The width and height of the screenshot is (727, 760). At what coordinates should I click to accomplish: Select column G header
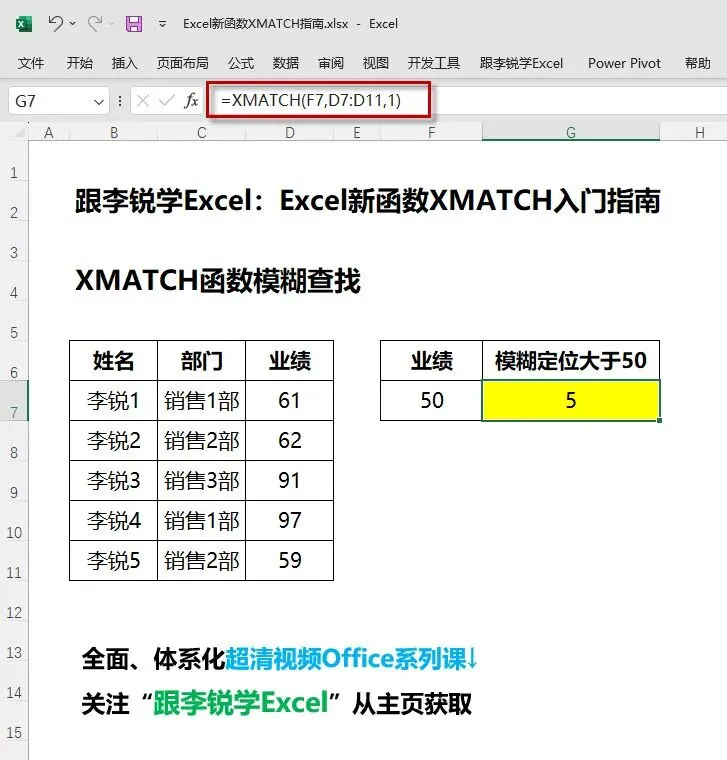click(x=571, y=132)
